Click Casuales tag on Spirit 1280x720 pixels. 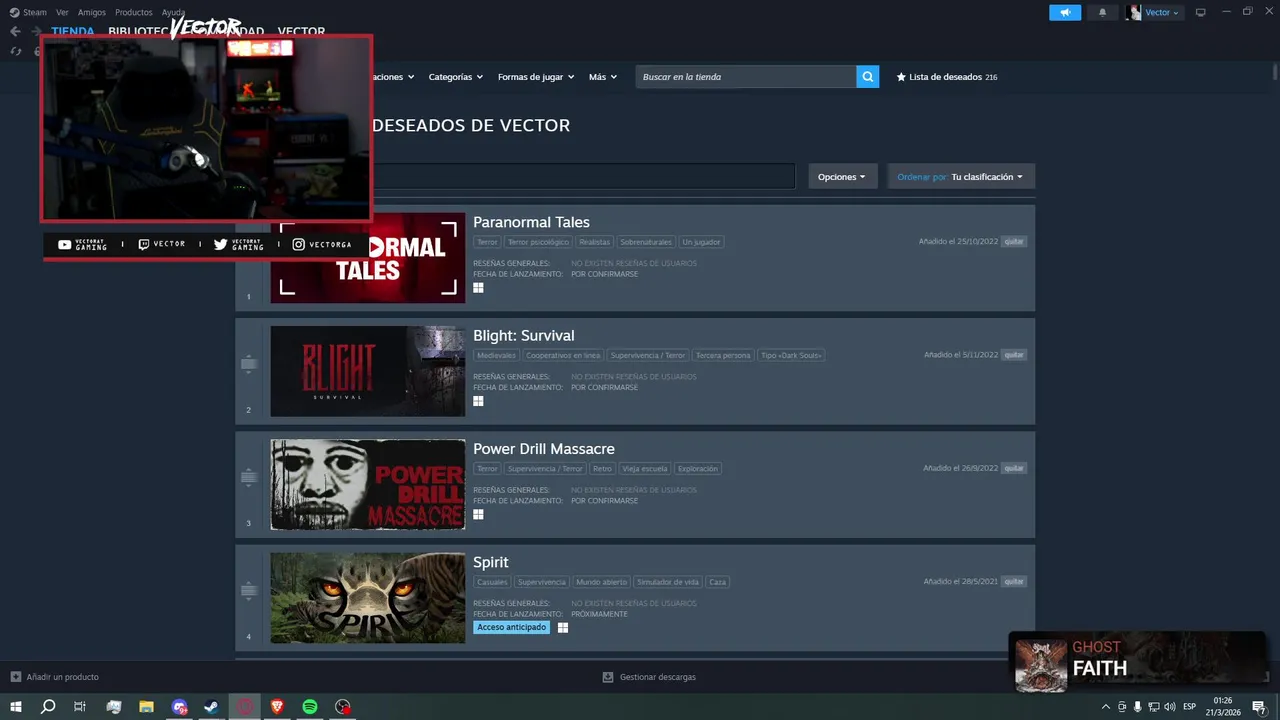coord(492,581)
